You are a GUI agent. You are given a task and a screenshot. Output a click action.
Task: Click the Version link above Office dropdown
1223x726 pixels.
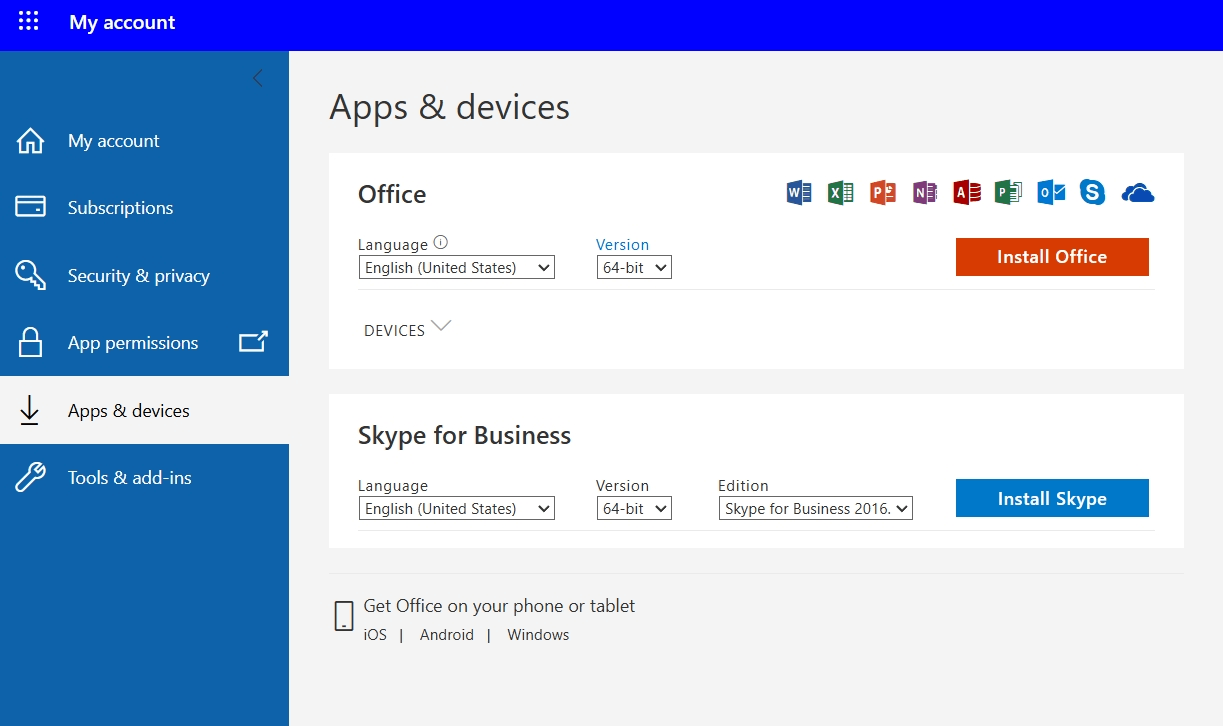622,244
